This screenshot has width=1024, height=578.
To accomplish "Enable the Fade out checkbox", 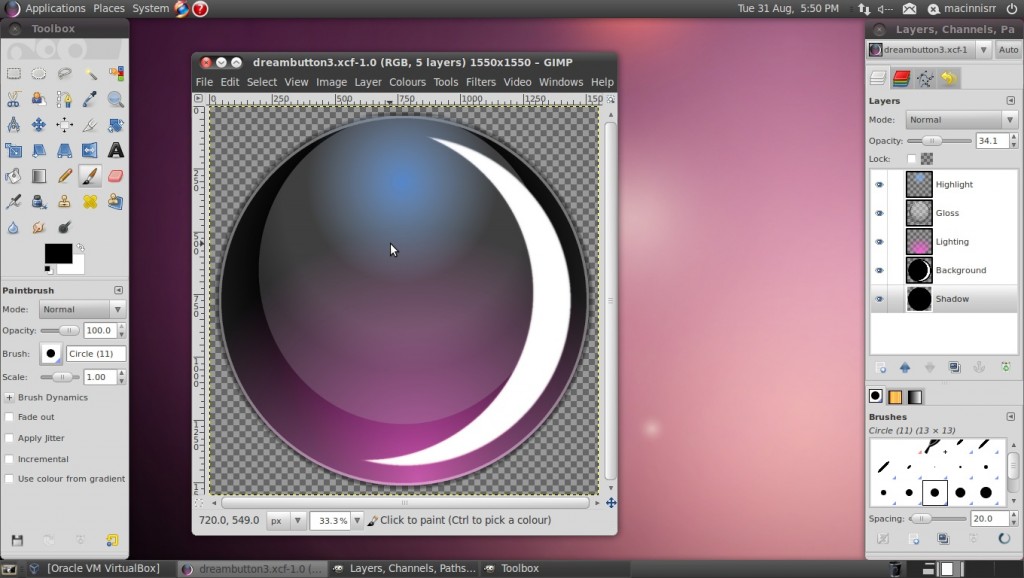I will (10, 417).
